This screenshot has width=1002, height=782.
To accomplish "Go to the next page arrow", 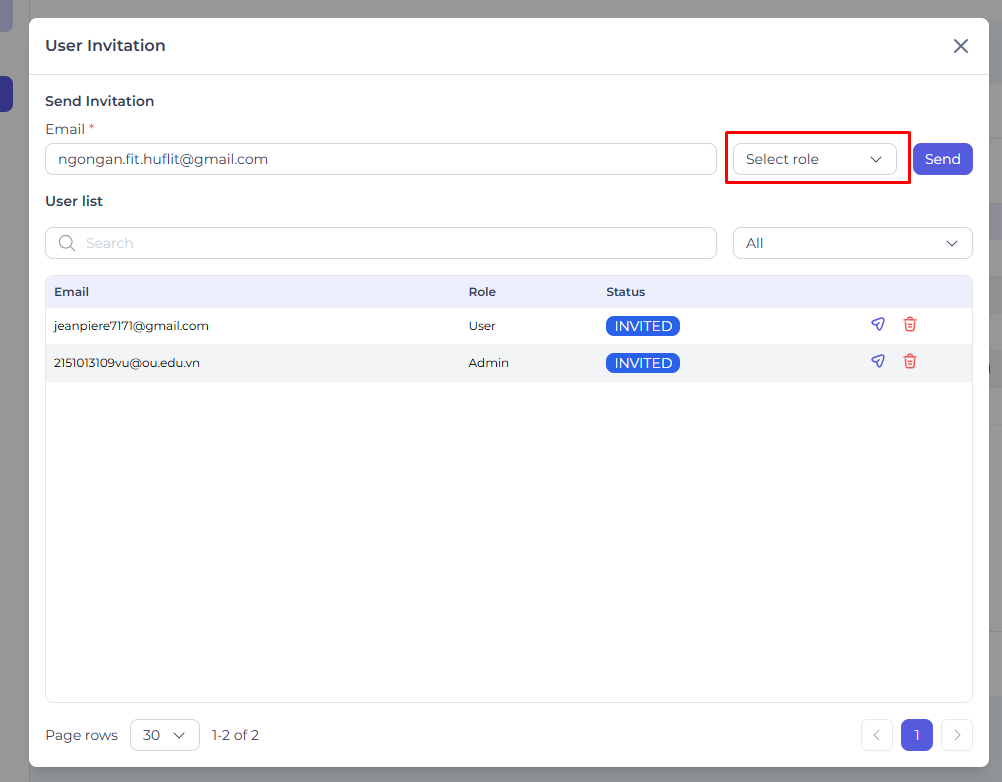I will 957,735.
